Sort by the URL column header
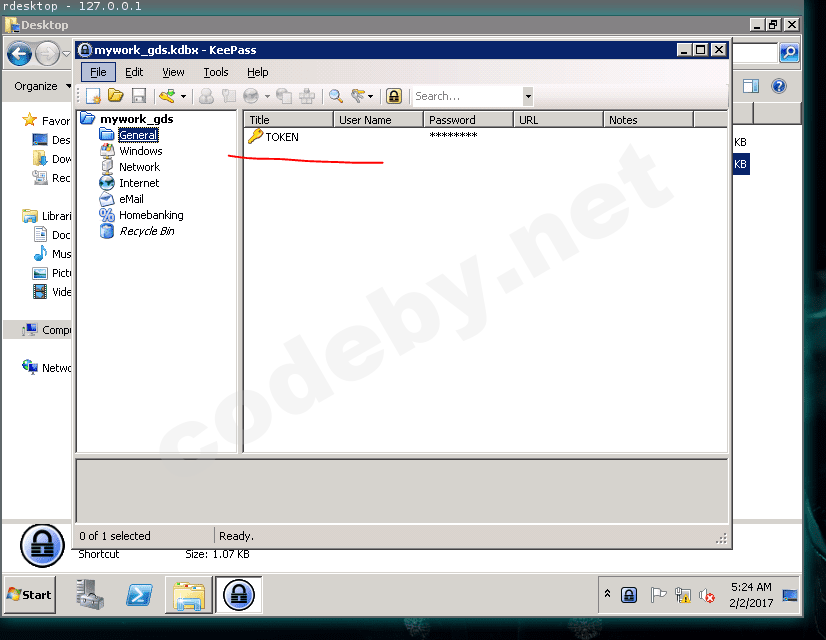Screen dimensions: 826x640 click(559, 120)
